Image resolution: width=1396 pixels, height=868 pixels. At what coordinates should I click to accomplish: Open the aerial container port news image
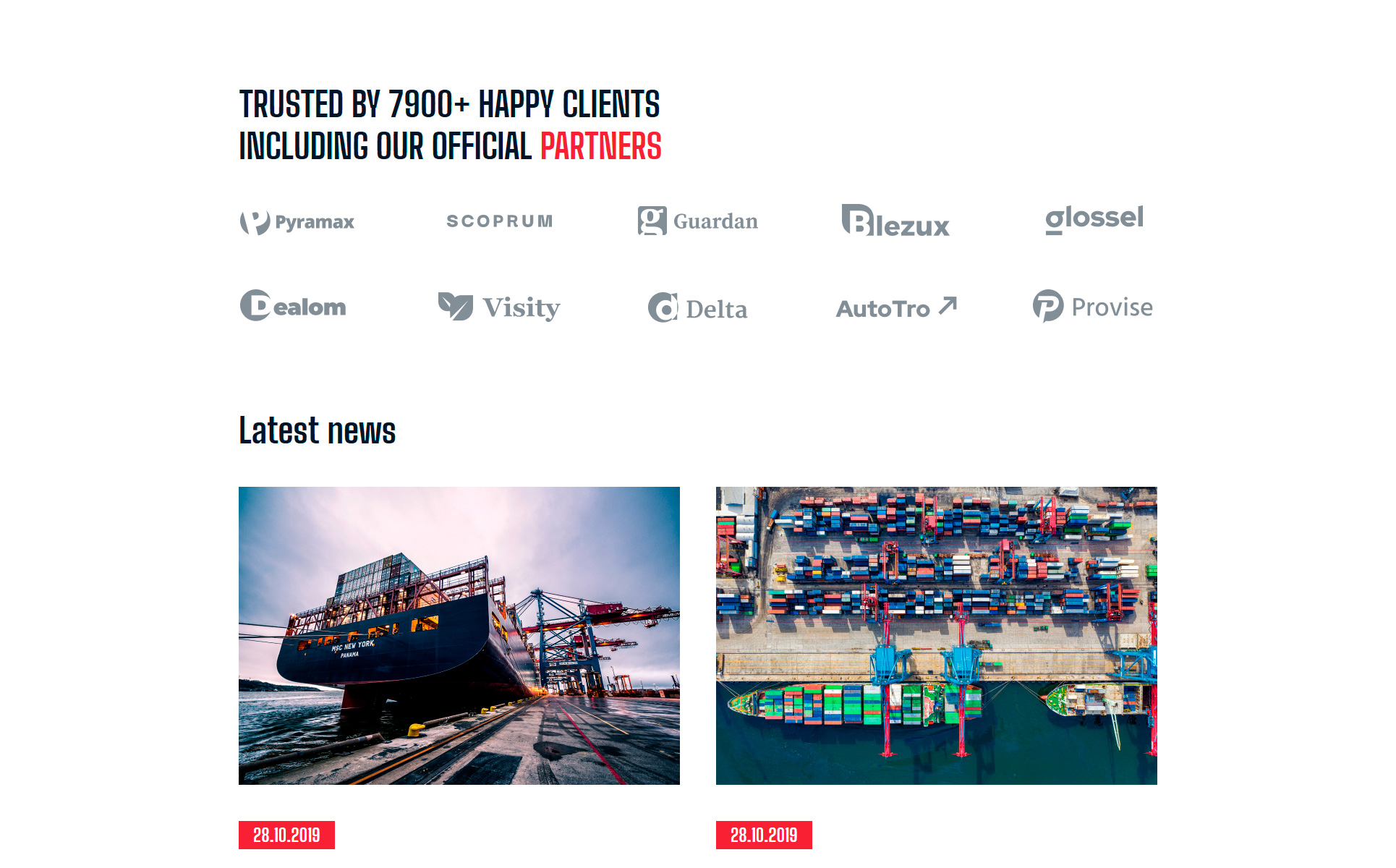pos(937,636)
